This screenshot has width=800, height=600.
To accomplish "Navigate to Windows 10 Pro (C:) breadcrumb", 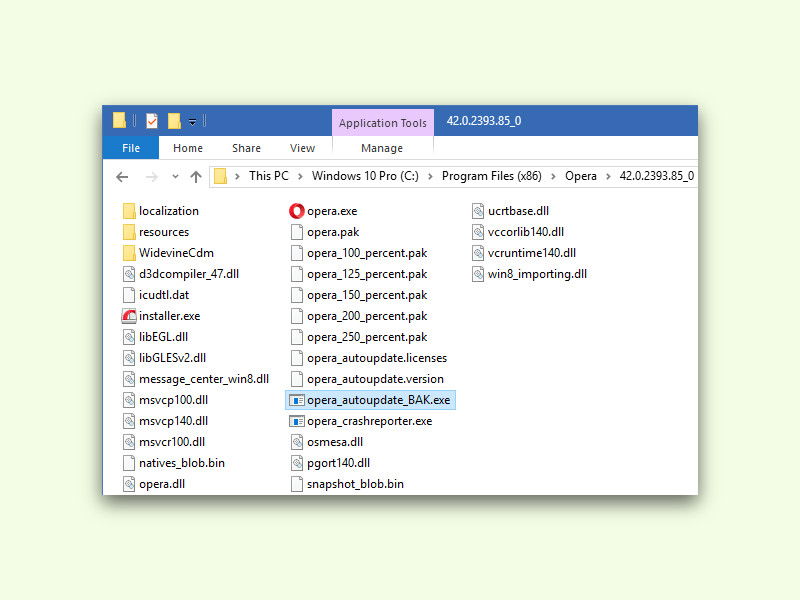I will [x=365, y=176].
